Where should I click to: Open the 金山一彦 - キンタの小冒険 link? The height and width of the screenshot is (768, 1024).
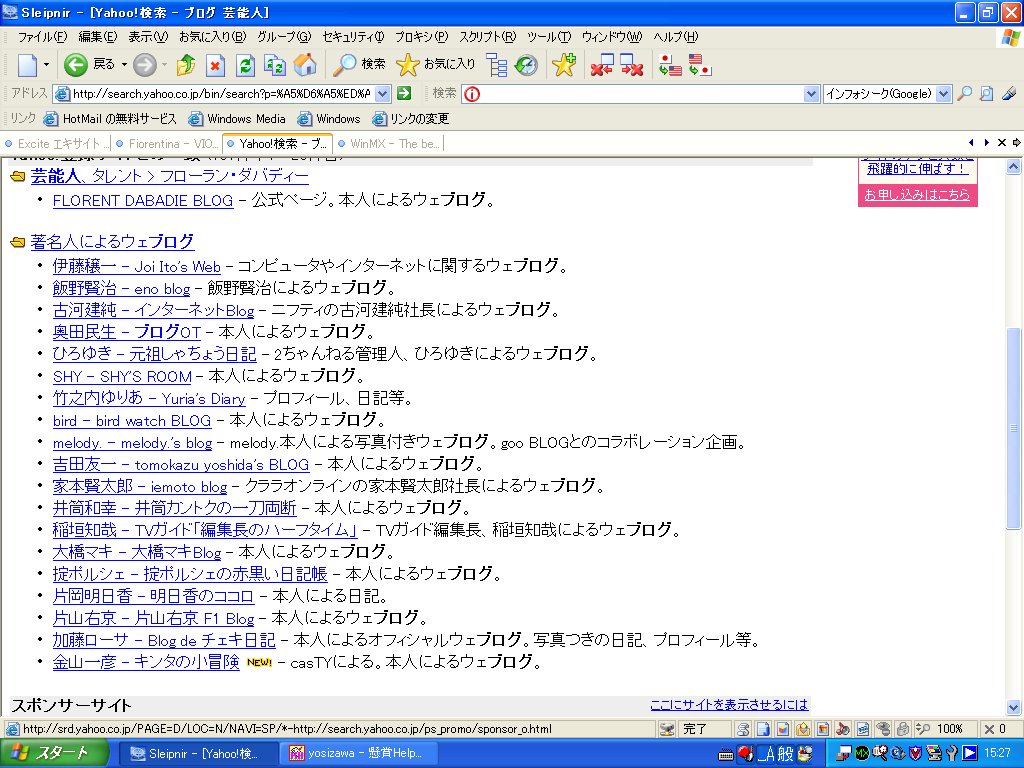tap(146, 662)
